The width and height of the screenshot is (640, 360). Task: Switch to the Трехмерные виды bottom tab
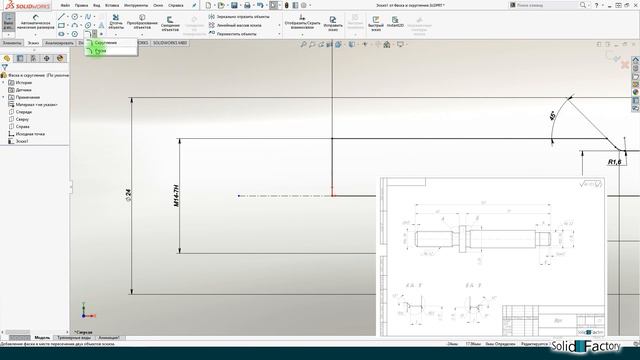74,338
